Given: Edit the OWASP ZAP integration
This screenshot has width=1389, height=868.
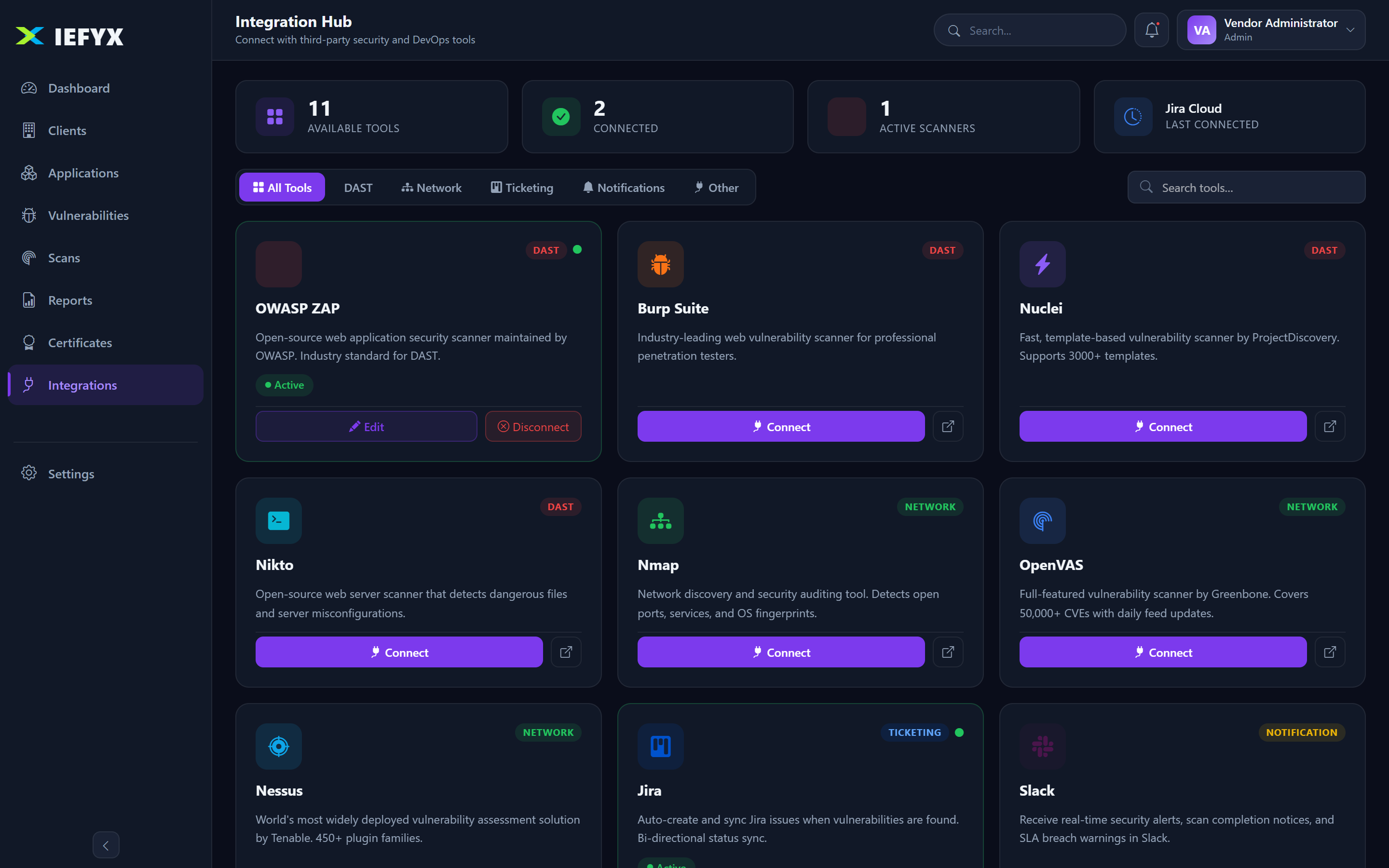Looking at the screenshot, I should pyautogui.click(x=366, y=427).
